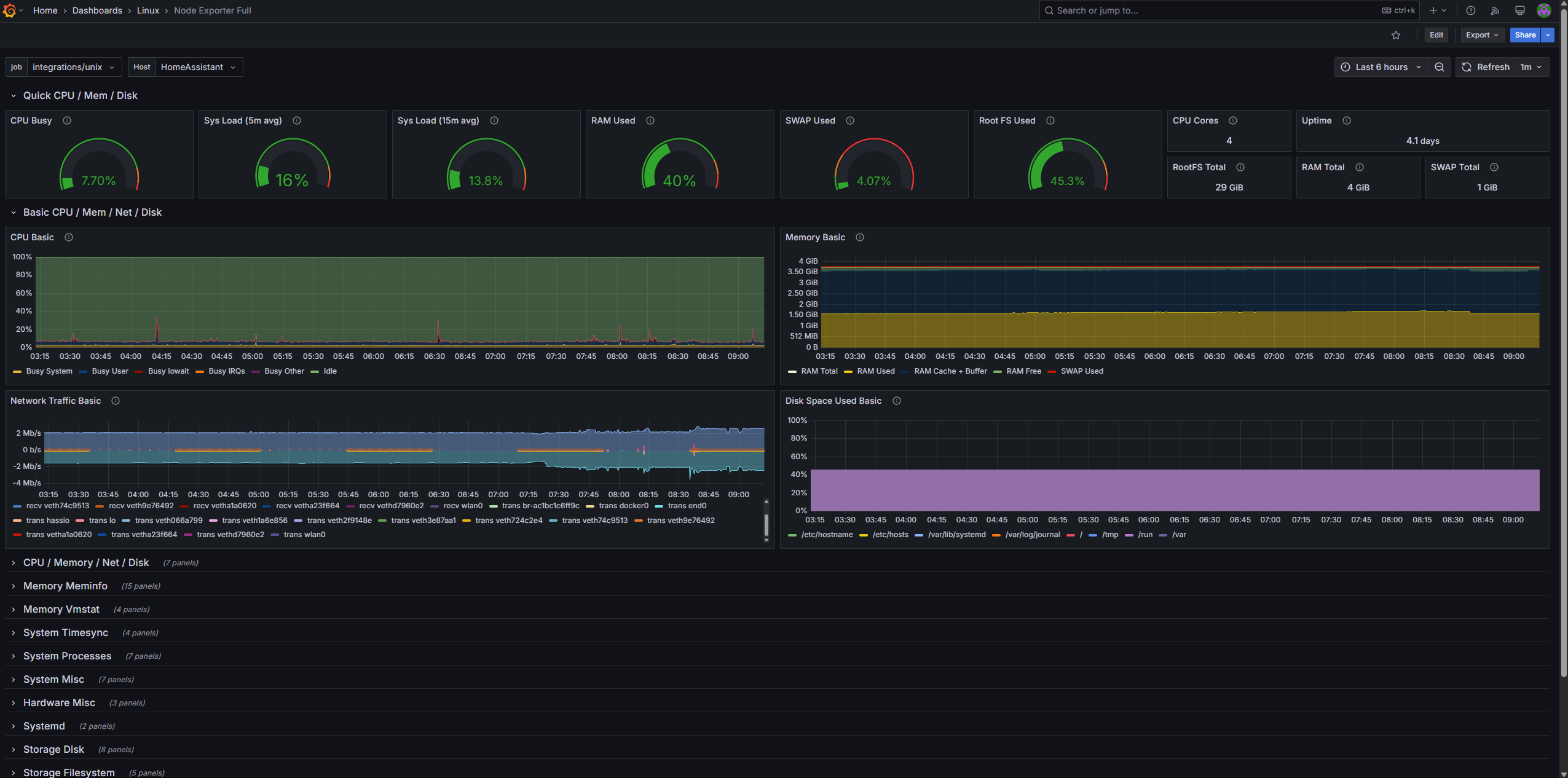Star this dashboard as favorite
1568x778 pixels.
coord(1395,35)
